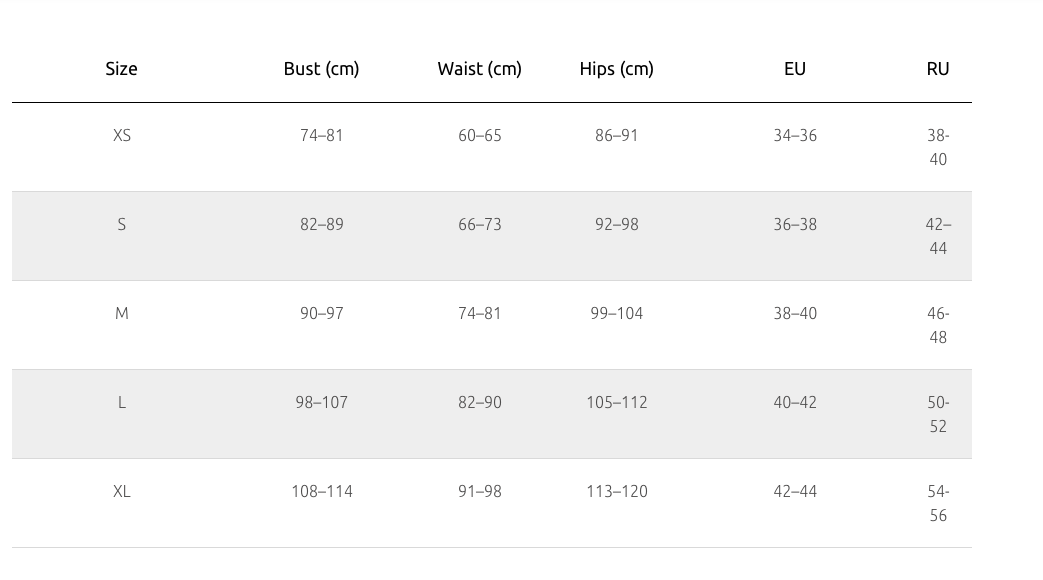Click the RU column header

pyautogui.click(x=938, y=69)
